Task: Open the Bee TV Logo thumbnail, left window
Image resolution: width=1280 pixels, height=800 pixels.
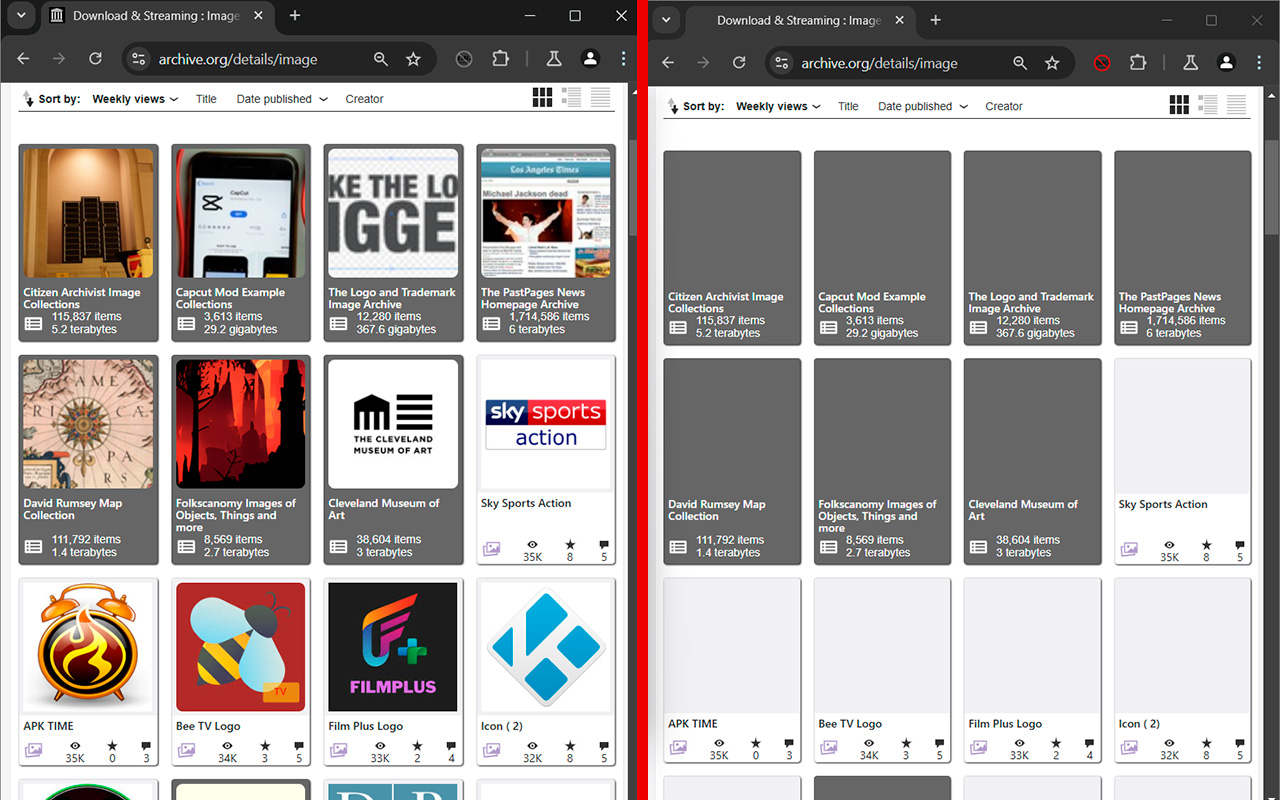Action: [241, 647]
